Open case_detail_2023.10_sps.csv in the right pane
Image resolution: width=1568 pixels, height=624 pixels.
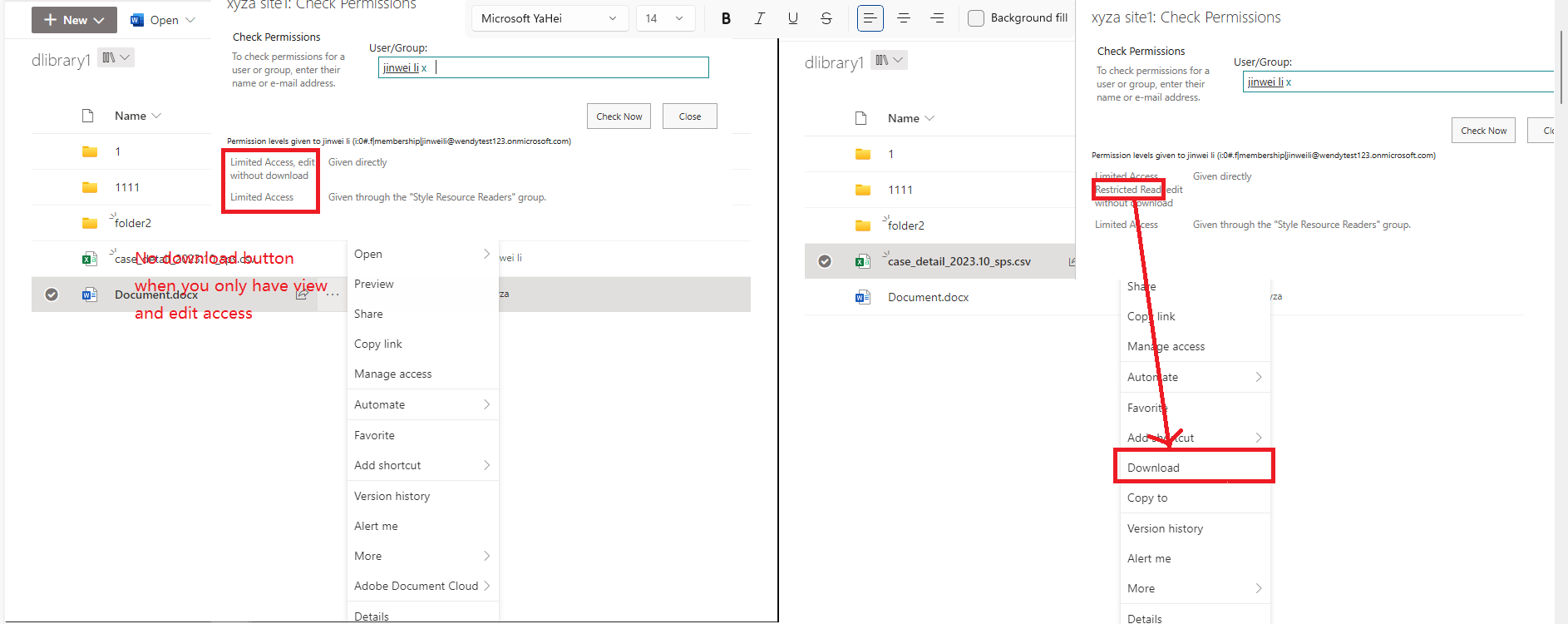pyautogui.click(x=959, y=261)
